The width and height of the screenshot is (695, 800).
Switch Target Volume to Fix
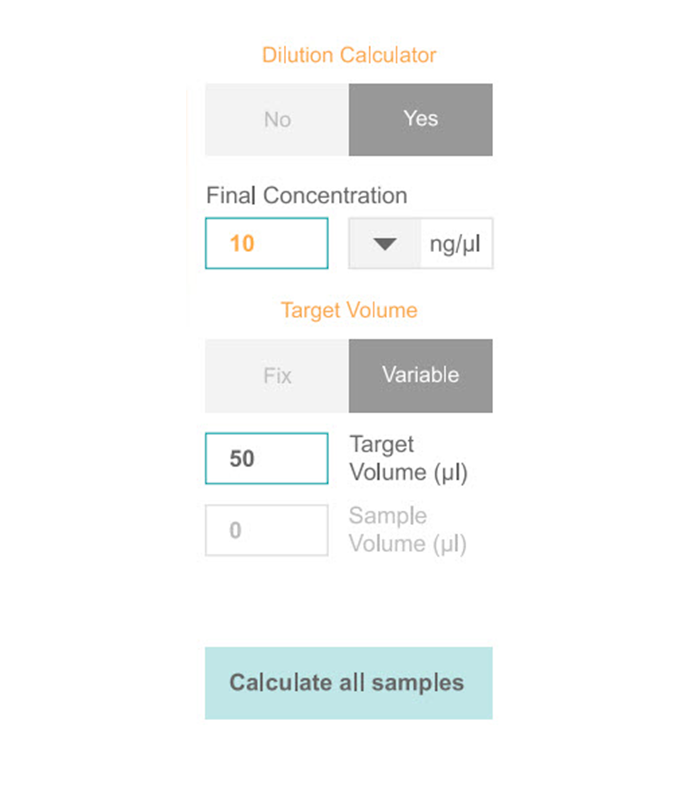tap(277, 376)
